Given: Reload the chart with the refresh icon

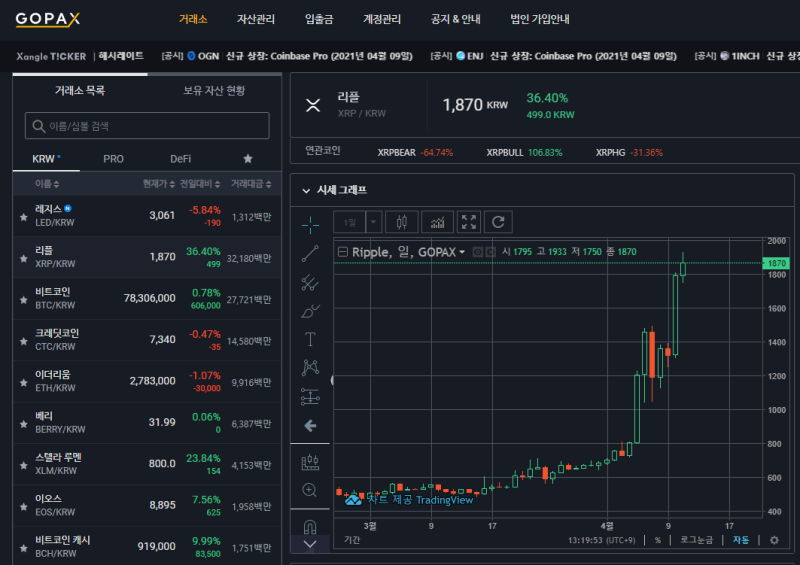Looking at the screenshot, I should [x=498, y=222].
